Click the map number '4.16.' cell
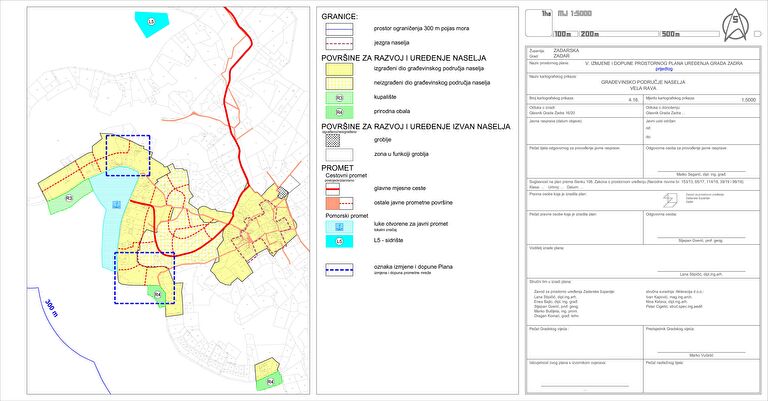768x401 pixels. tap(634, 100)
